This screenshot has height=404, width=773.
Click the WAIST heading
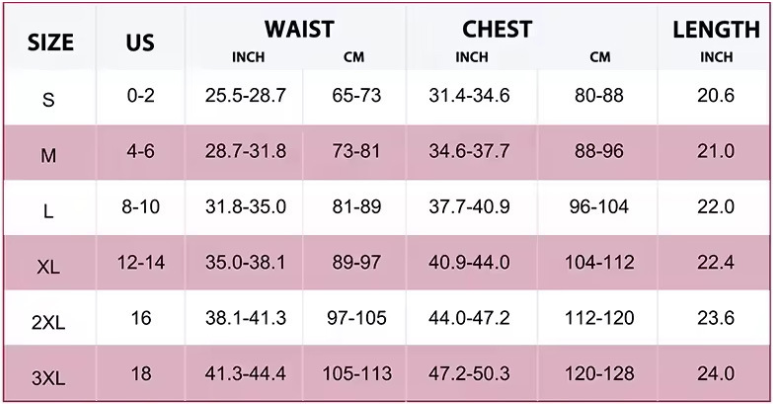[298, 29]
